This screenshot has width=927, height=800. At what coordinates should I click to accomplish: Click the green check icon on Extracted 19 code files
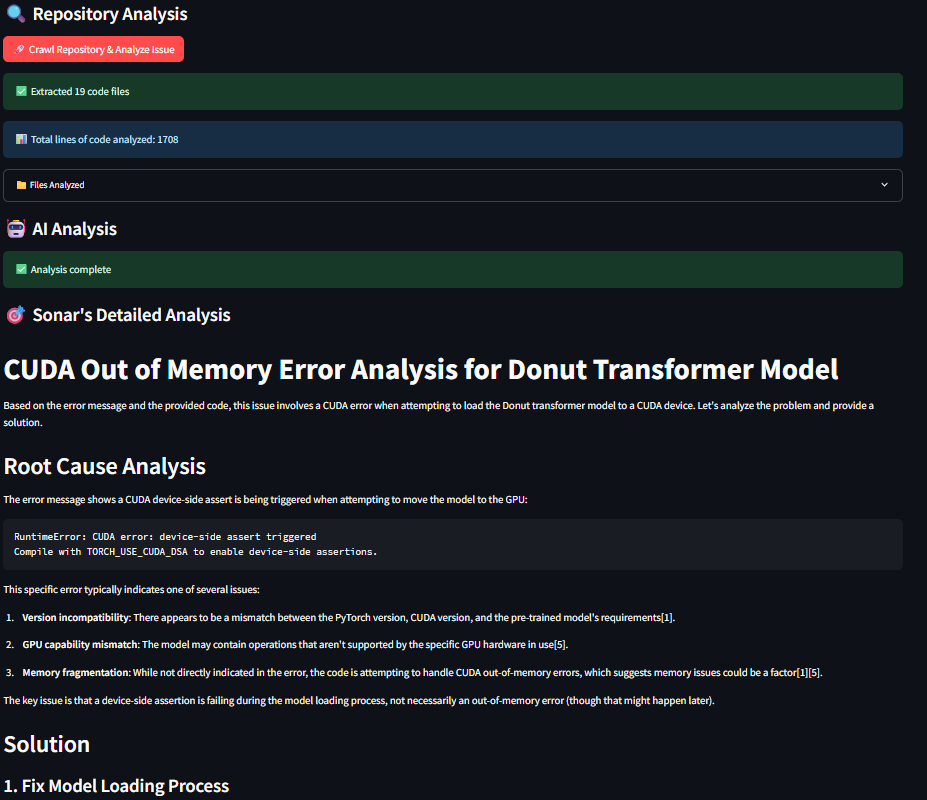[x=21, y=91]
